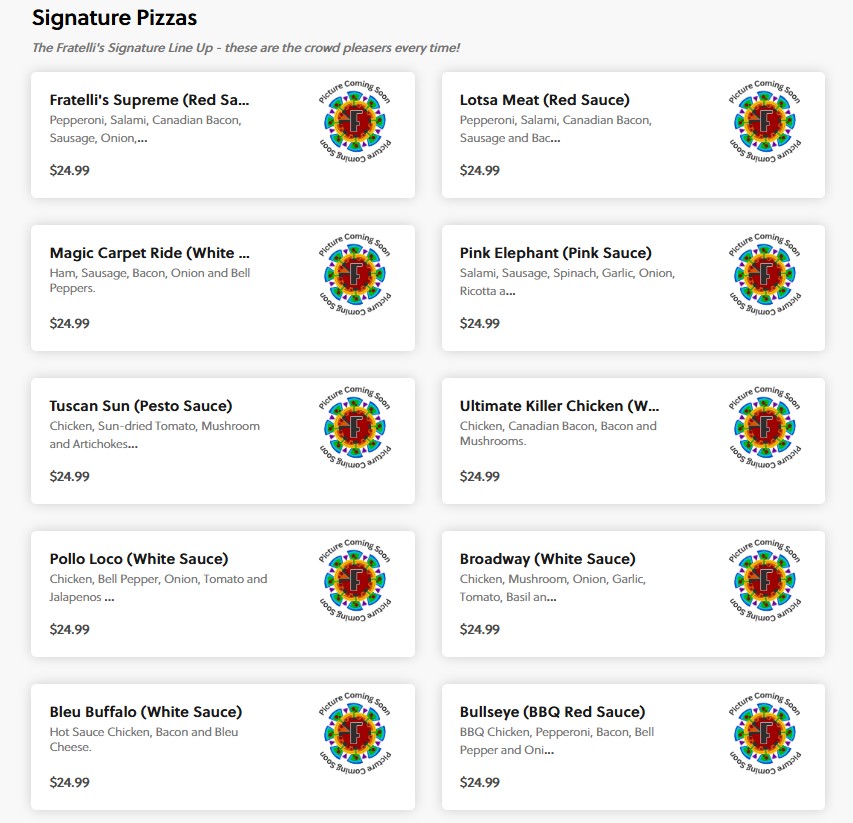This screenshot has width=853, height=823.
Task: Select Tuscan Sun (Pesto Sauce) title
Action: [140, 406]
